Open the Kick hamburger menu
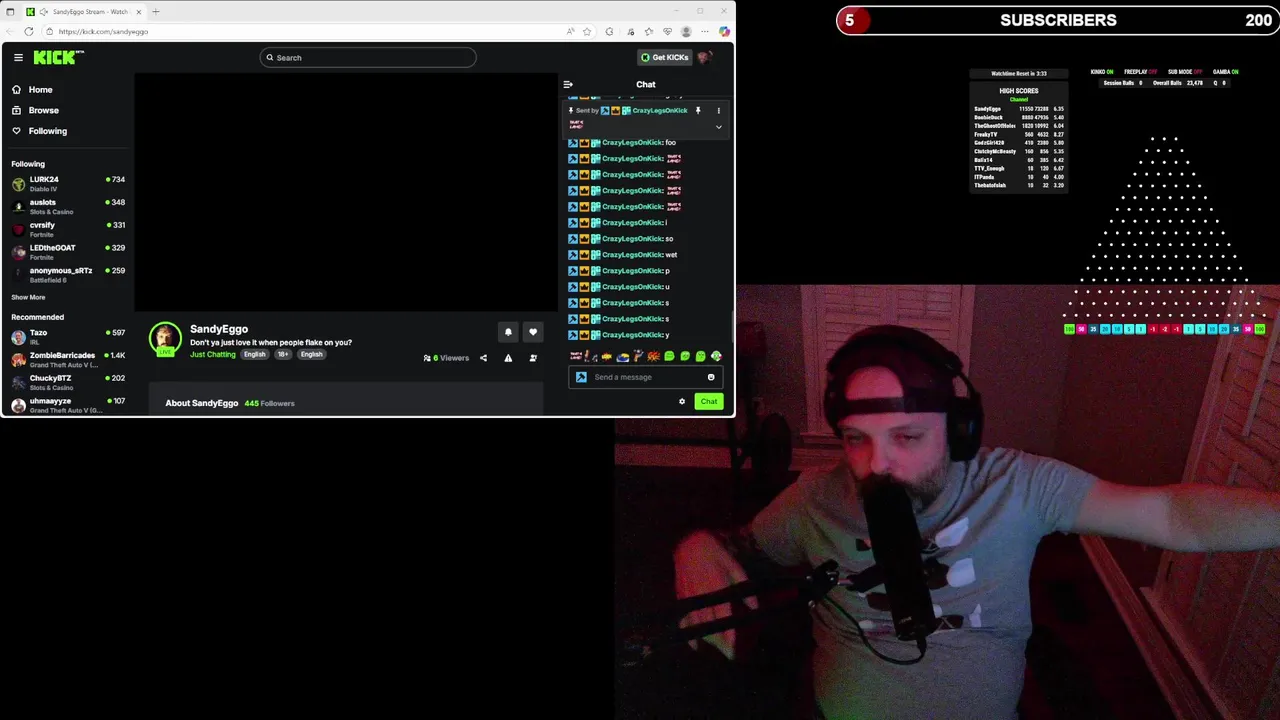1280x720 pixels. 18,57
